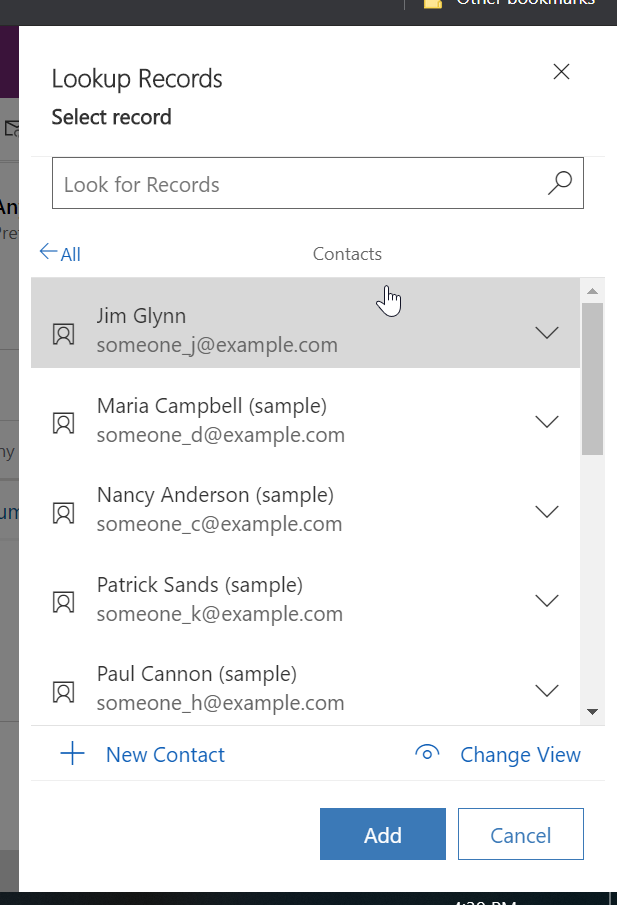617x905 pixels.
Task: Expand details for Paul Cannon (sample)
Action: click(547, 690)
